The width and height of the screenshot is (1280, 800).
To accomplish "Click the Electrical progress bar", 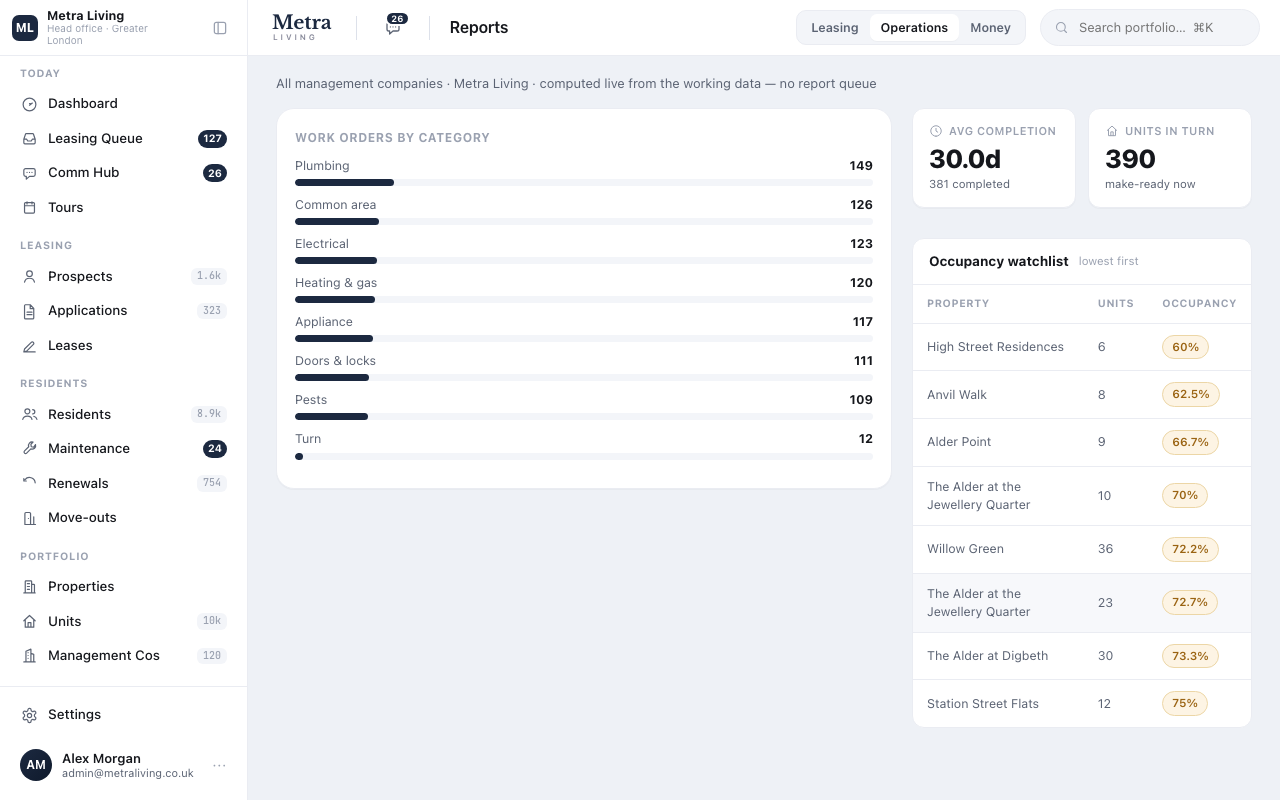I will click(584, 261).
